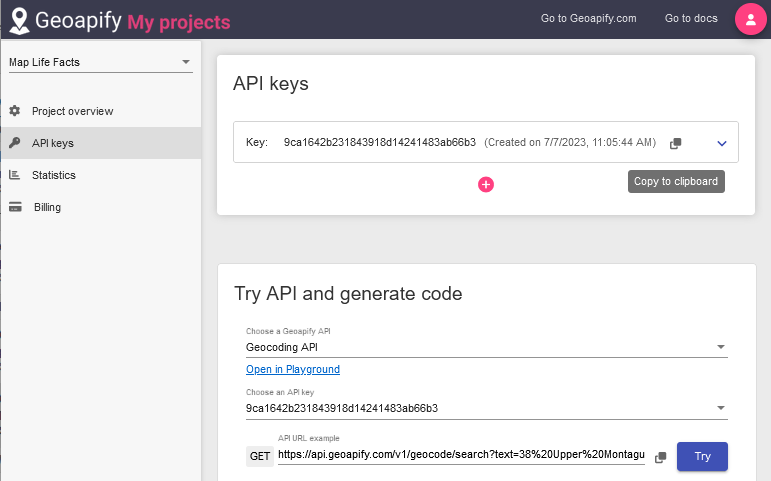Click the Geoapify brand name

tap(78, 21)
